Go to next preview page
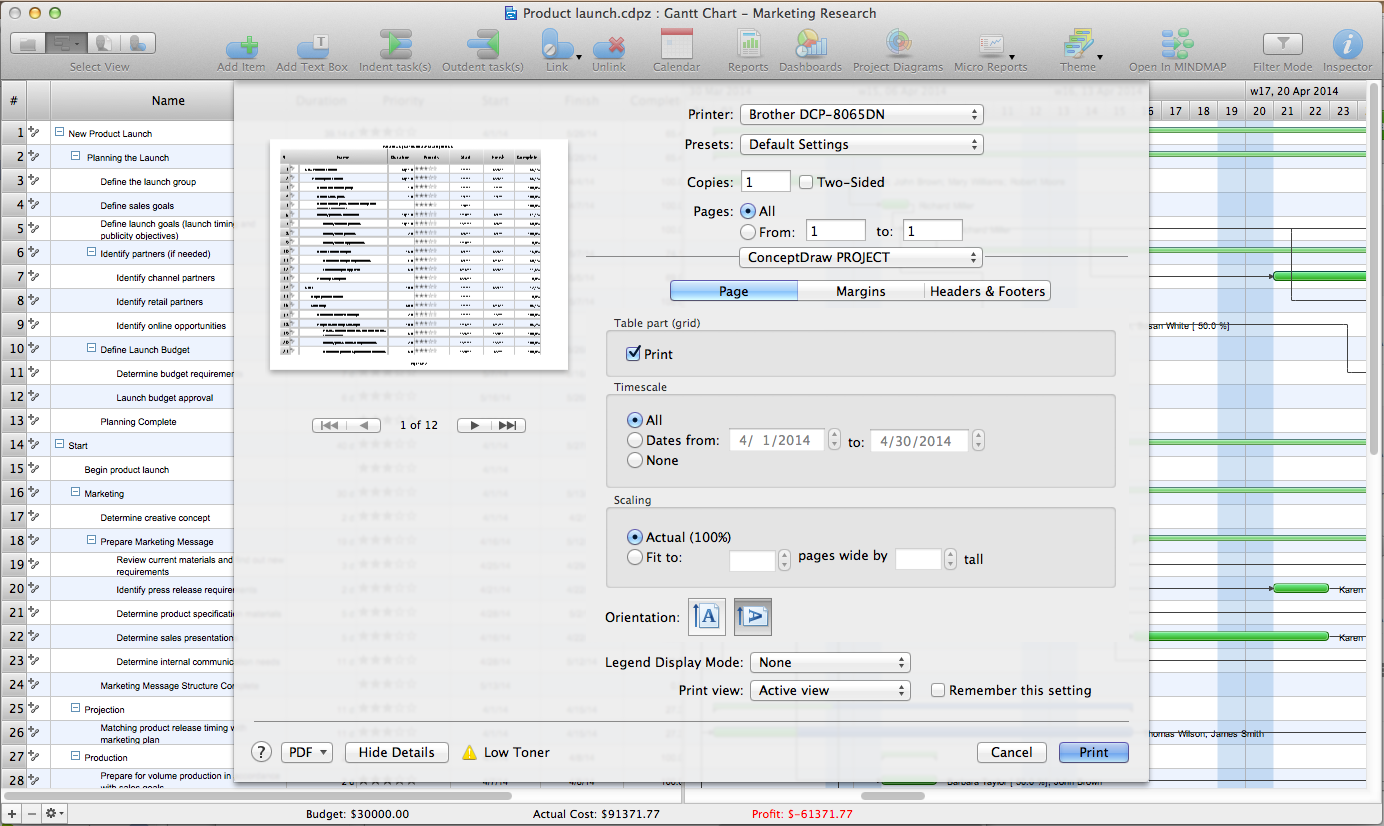1384x826 pixels. coord(475,425)
